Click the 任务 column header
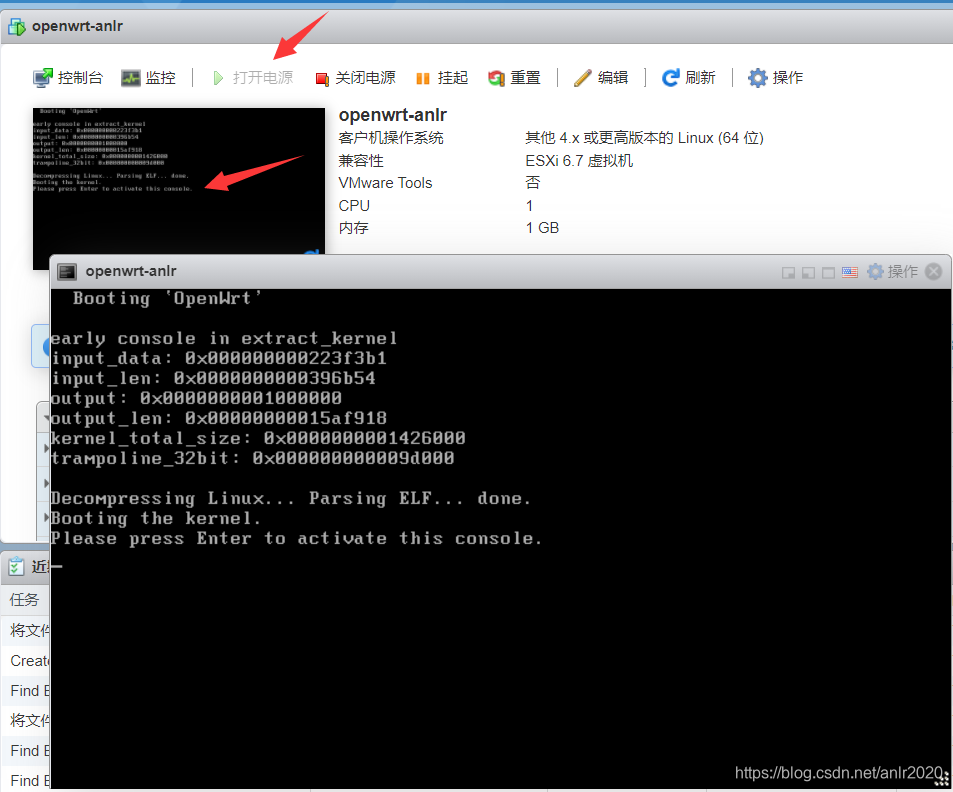Viewport: 953px width, 792px height. coord(25,600)
